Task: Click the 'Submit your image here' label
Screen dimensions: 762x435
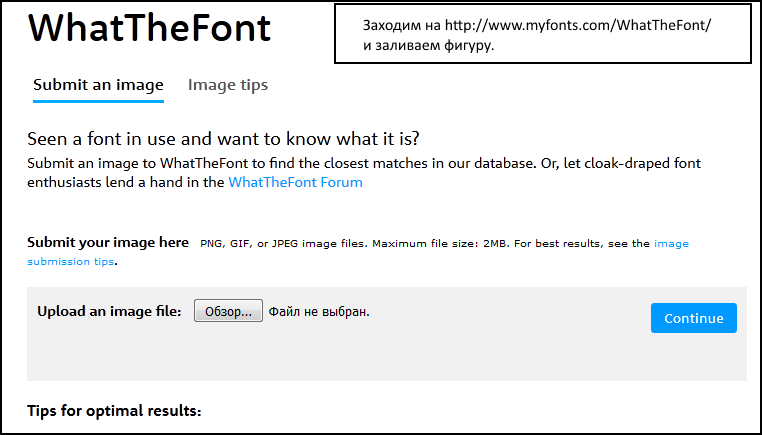Action: 108,242
